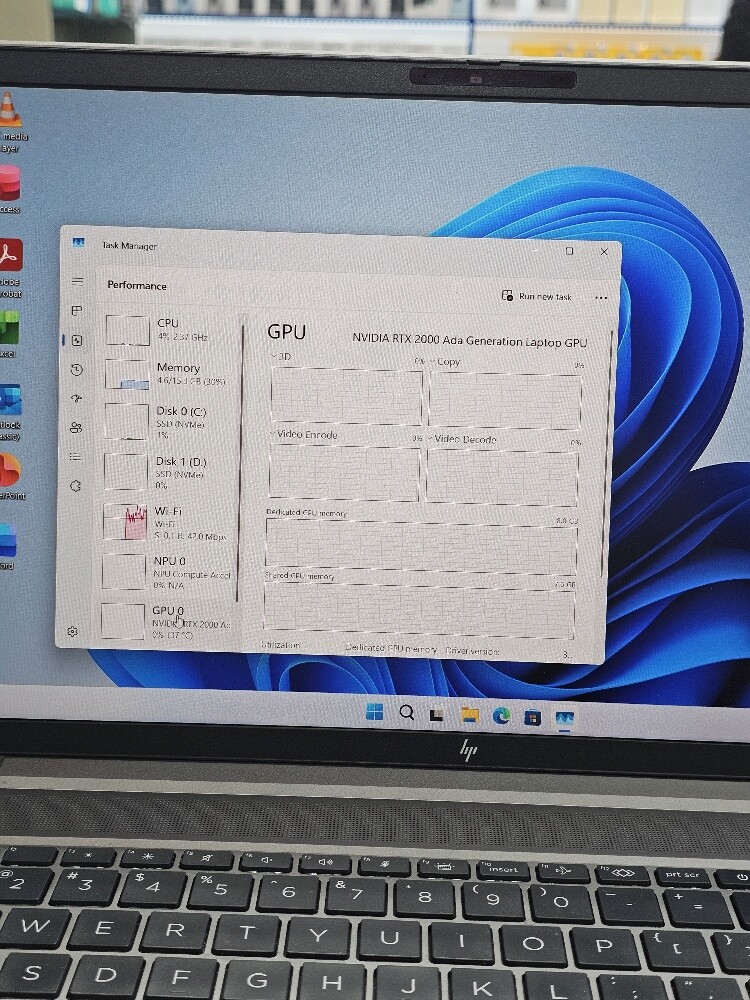Click Run new task button
The height and width of the screenshot is (1000, 750).
536,296
